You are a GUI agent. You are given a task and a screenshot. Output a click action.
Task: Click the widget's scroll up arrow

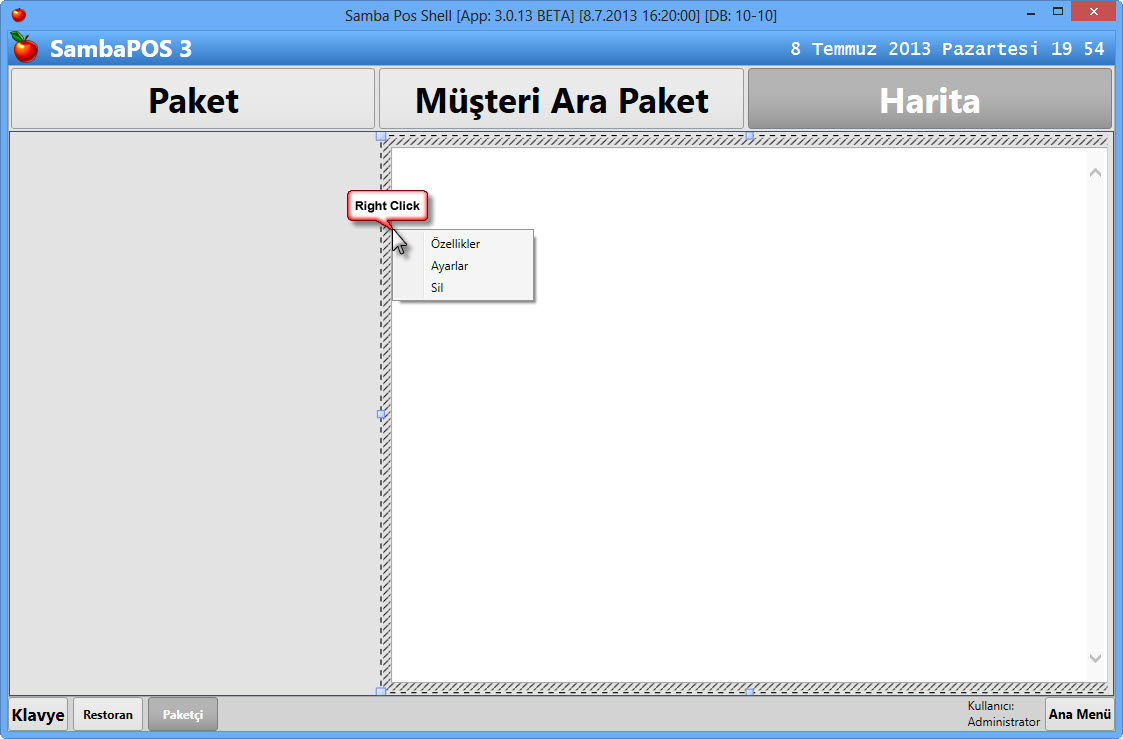pos(1095,173)
